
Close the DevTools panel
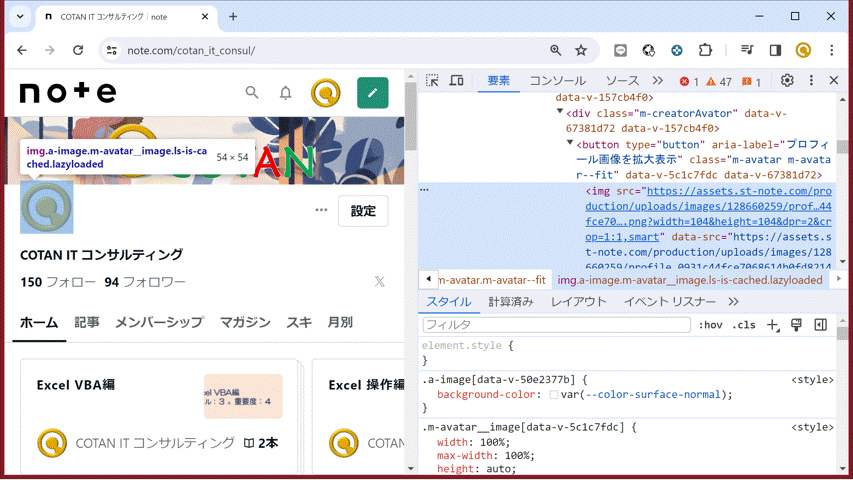[833, 81]
